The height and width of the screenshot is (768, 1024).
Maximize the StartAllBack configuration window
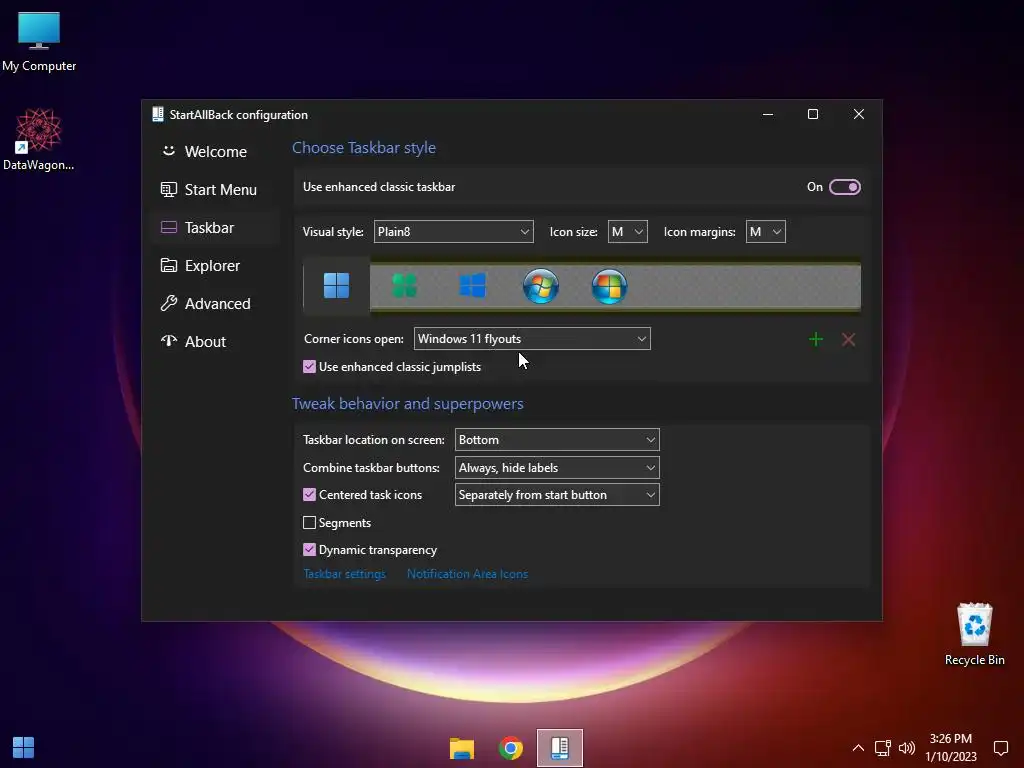tap(813, 114)
